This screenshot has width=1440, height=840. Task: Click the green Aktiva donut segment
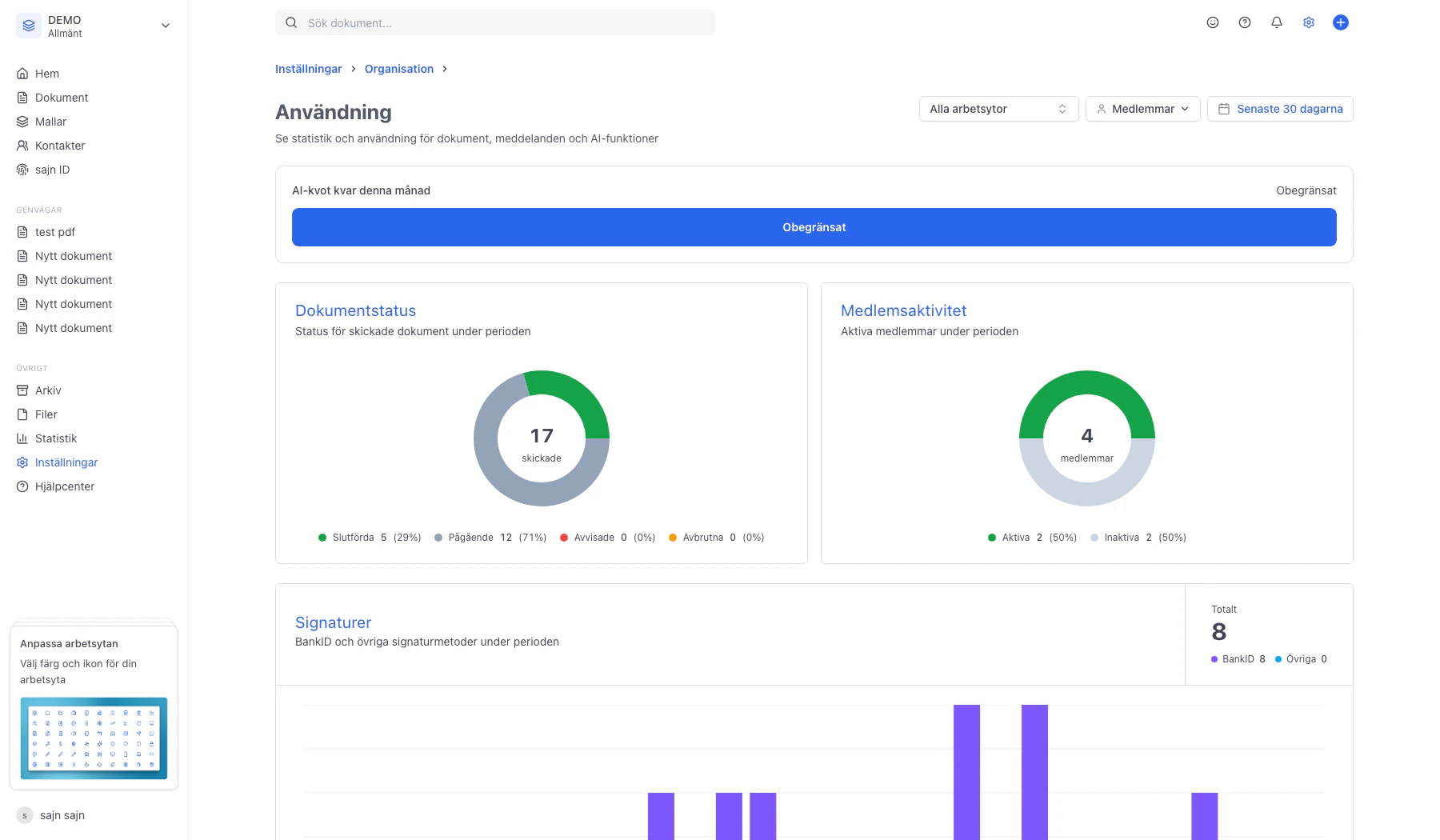pyautogui.click(x=1087, y=384)
